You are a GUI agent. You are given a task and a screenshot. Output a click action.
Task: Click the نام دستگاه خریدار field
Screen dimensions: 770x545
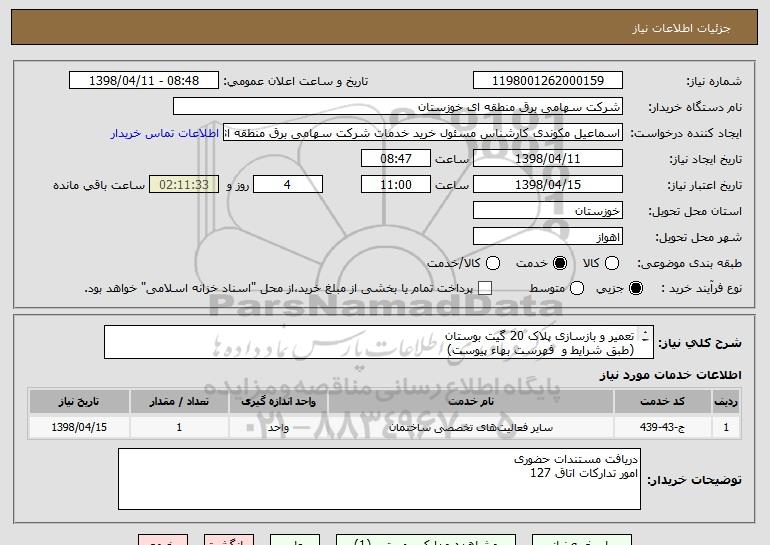(398, 107)
